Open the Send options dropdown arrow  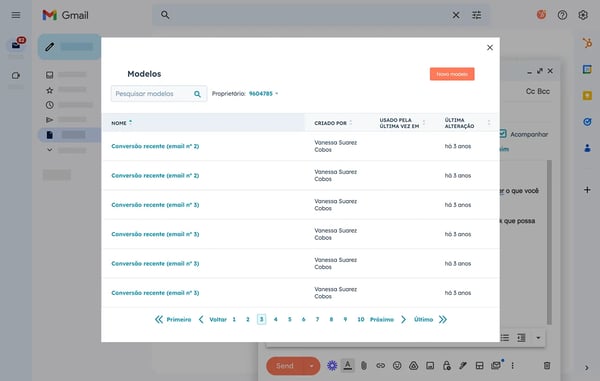(x=311, y=366)
